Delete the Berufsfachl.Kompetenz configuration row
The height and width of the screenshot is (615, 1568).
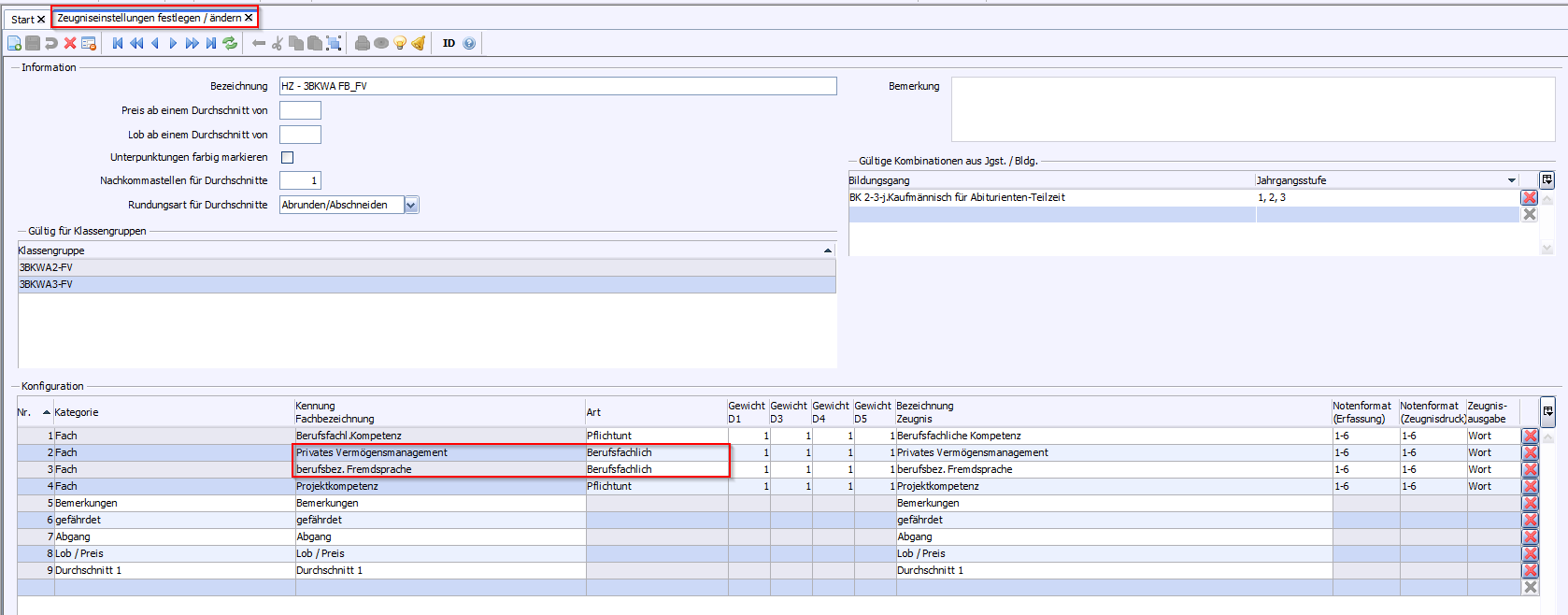pos(1530,436)
